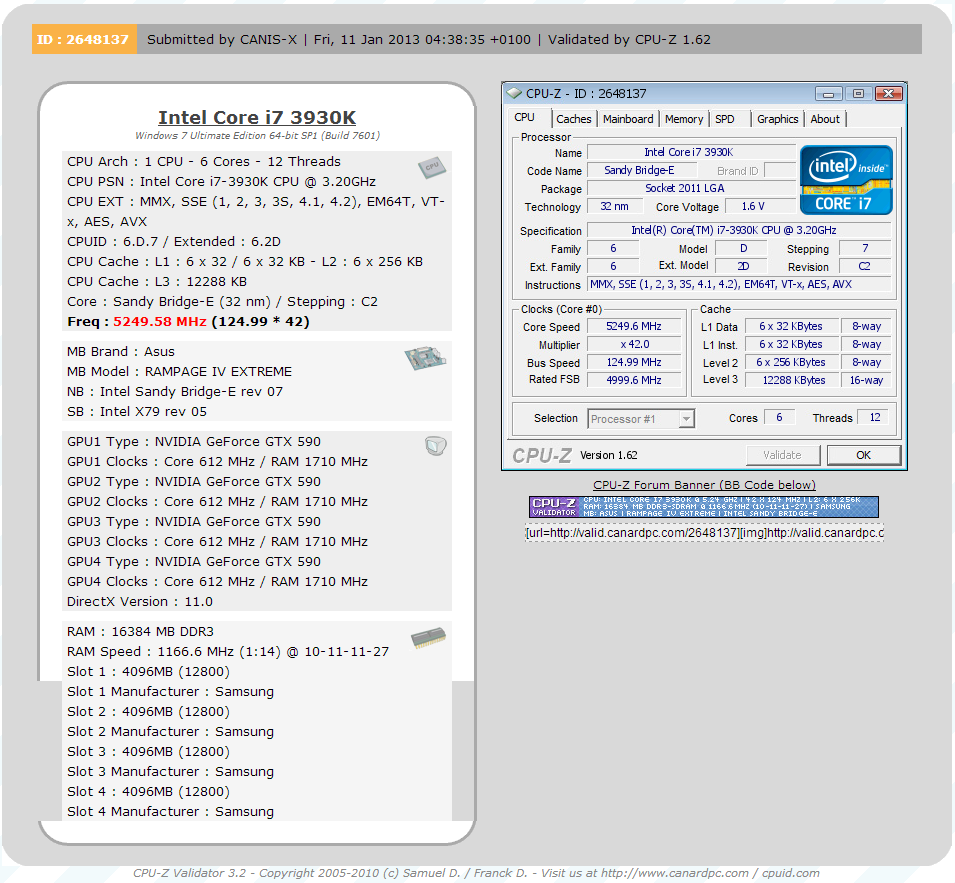Select the Memory tab
The height and width of the screenshot is (883, 955).
coord(684,119)
